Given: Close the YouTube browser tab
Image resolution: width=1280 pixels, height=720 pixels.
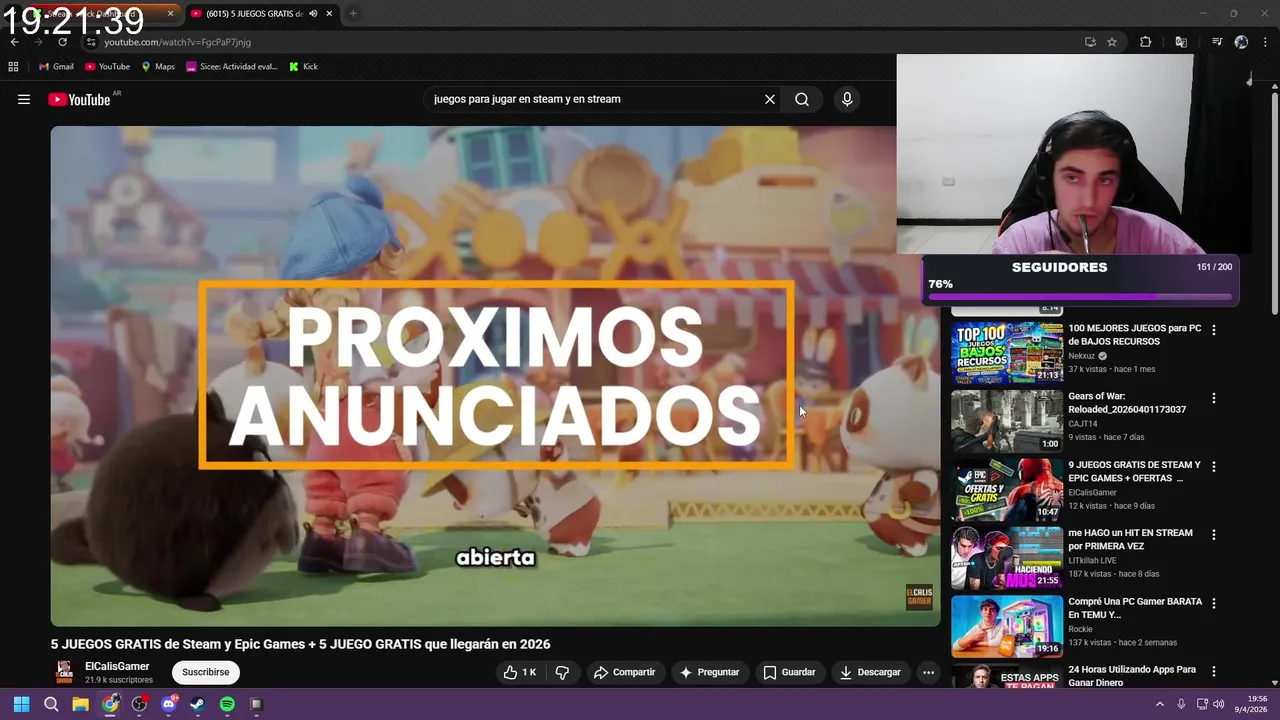Looking at the screenshot, I should (x=329, y=14).
